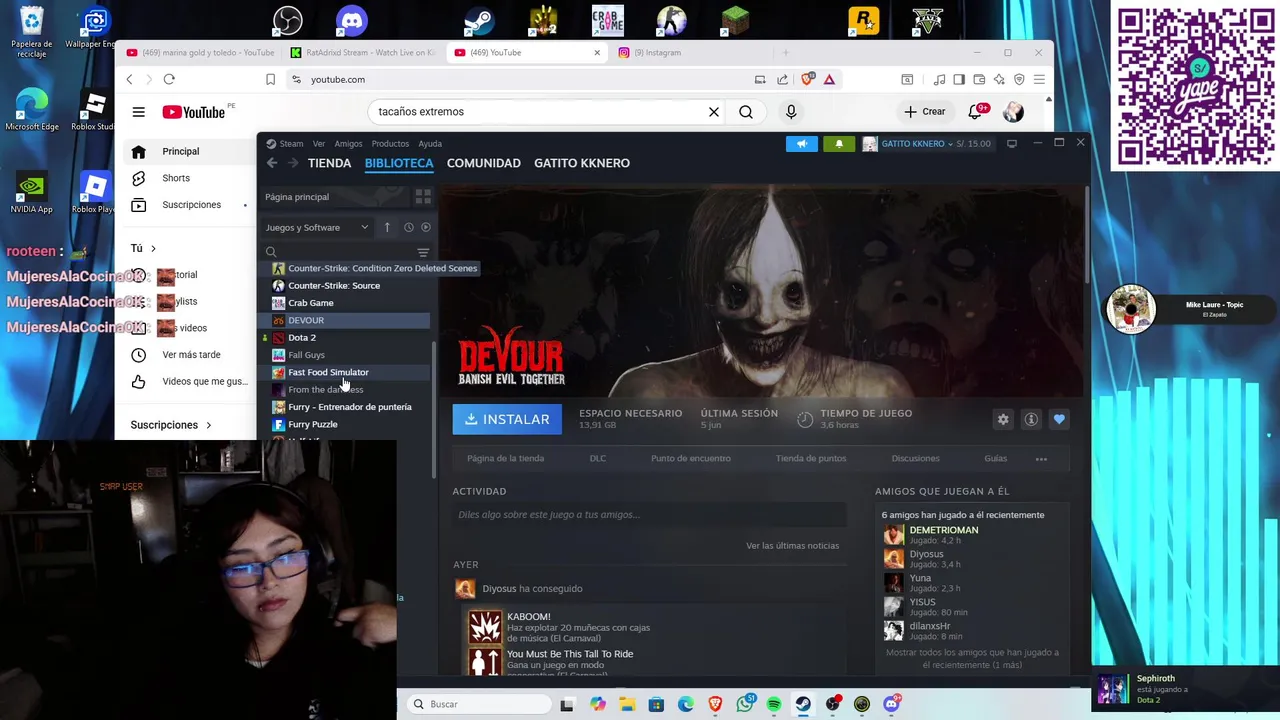This screenshot has height=720, width=1280.
Task: Open friend Diyosus in friends list
Action: click(x=926, y=554)
